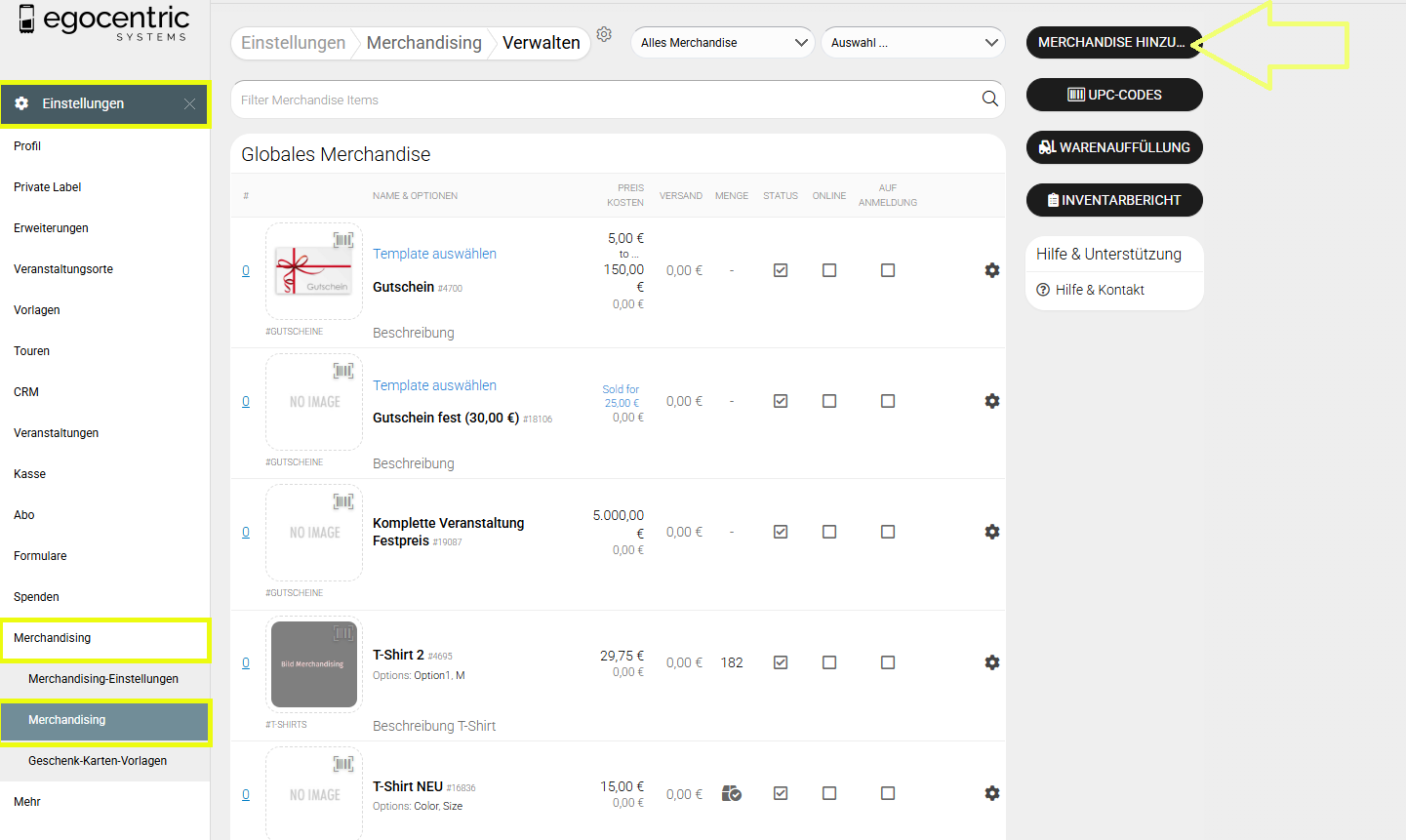Click Template auswählen link for Gutschein
This screenshot has width=1406, height=840.
(434, 254)
